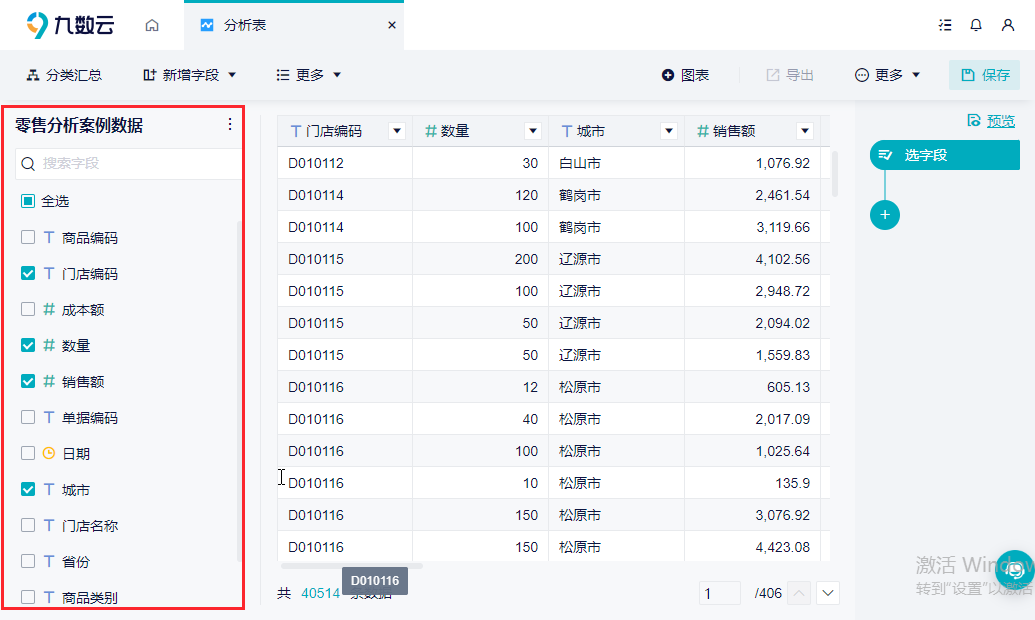Screen dimensions: 1035x620
Task: Click the 保存 floppy disk icon
Action: click(x=968, y=75)
